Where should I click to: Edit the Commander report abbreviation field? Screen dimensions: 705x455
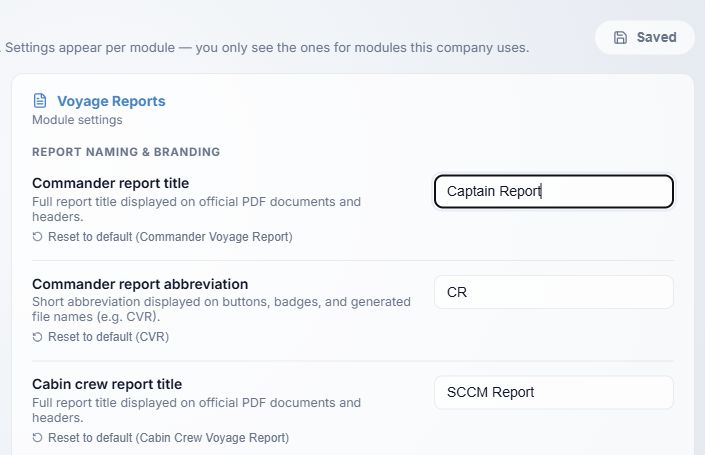(553, 292)
